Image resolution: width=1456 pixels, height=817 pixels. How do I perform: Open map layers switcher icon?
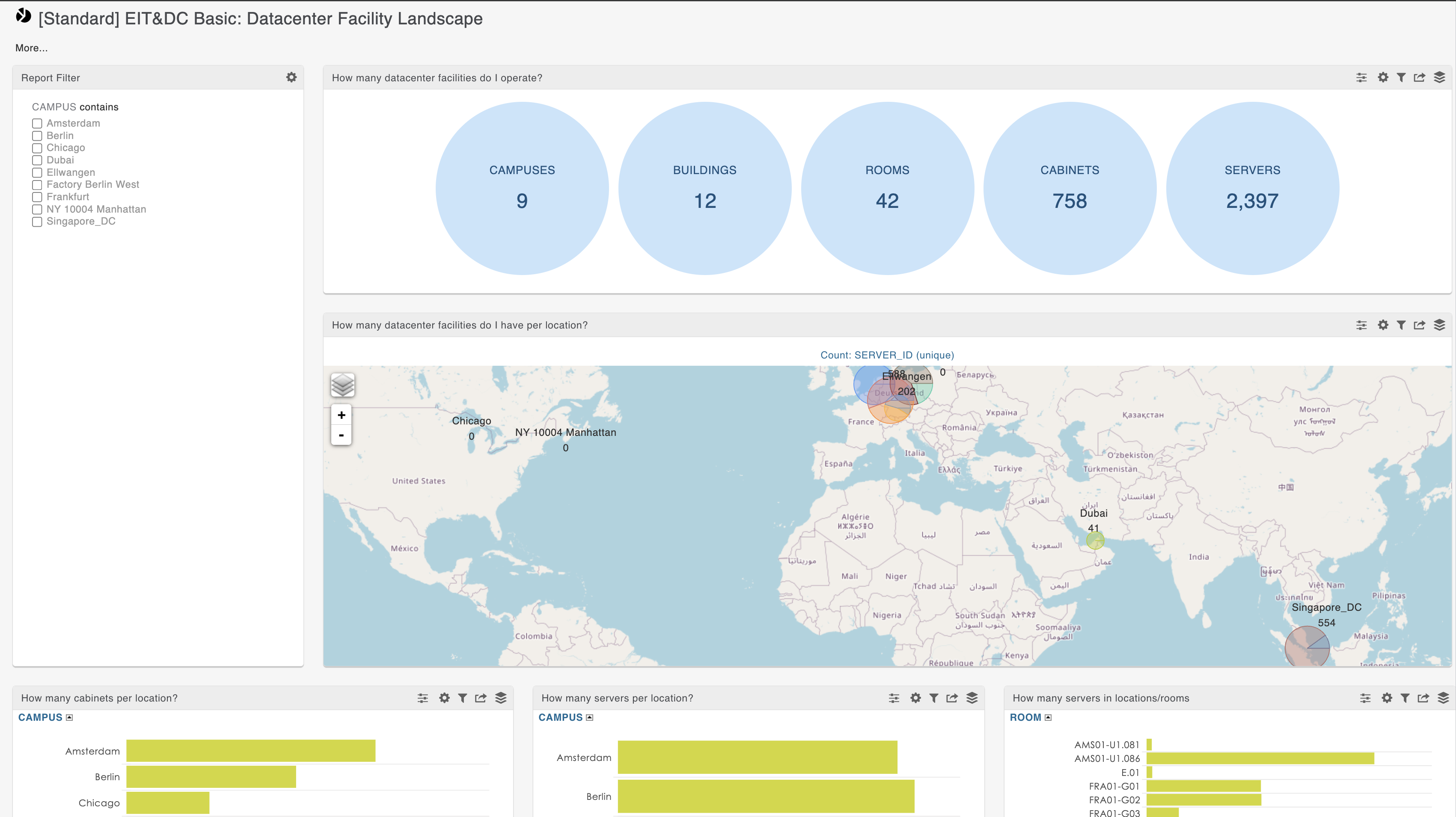(x=342, y=385)
